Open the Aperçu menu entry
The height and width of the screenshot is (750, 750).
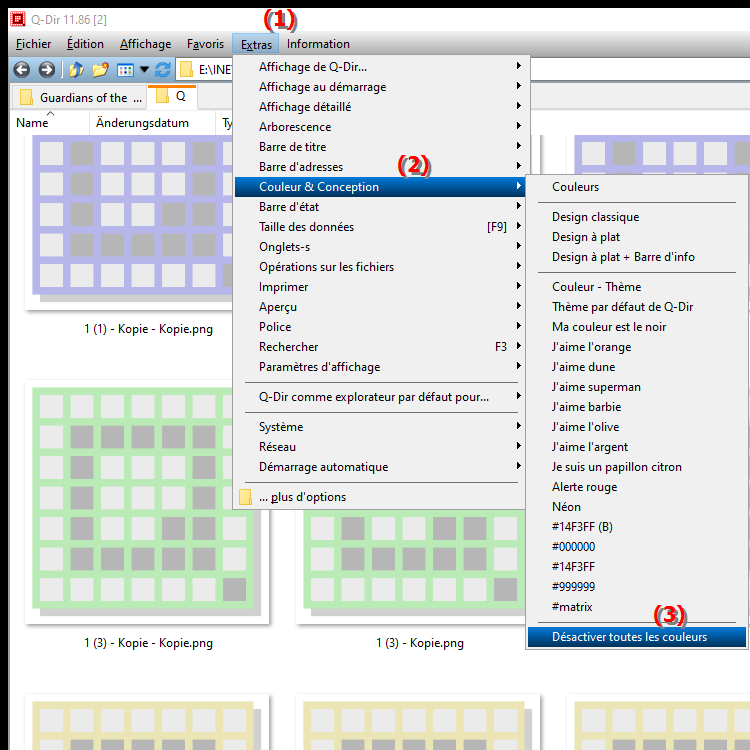click(x=381, y=307)
